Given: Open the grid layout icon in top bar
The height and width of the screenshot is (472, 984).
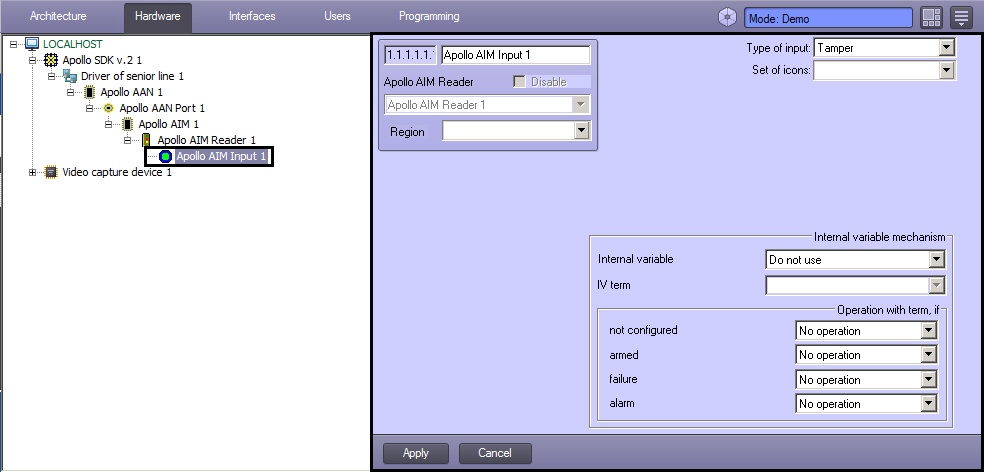Looking at the screenshot, I should [x=931, y=18].
